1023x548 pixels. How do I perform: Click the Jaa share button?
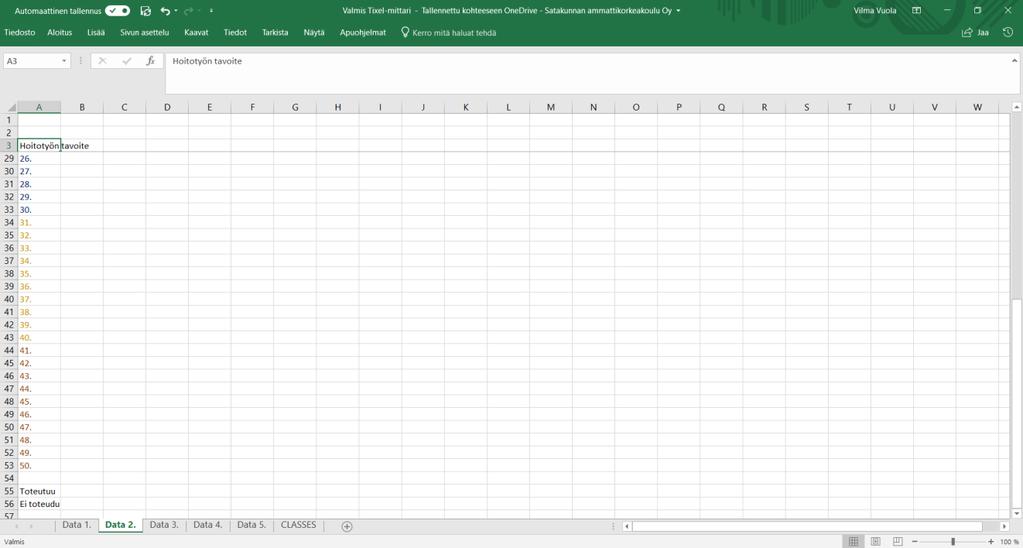pos(975,33)
